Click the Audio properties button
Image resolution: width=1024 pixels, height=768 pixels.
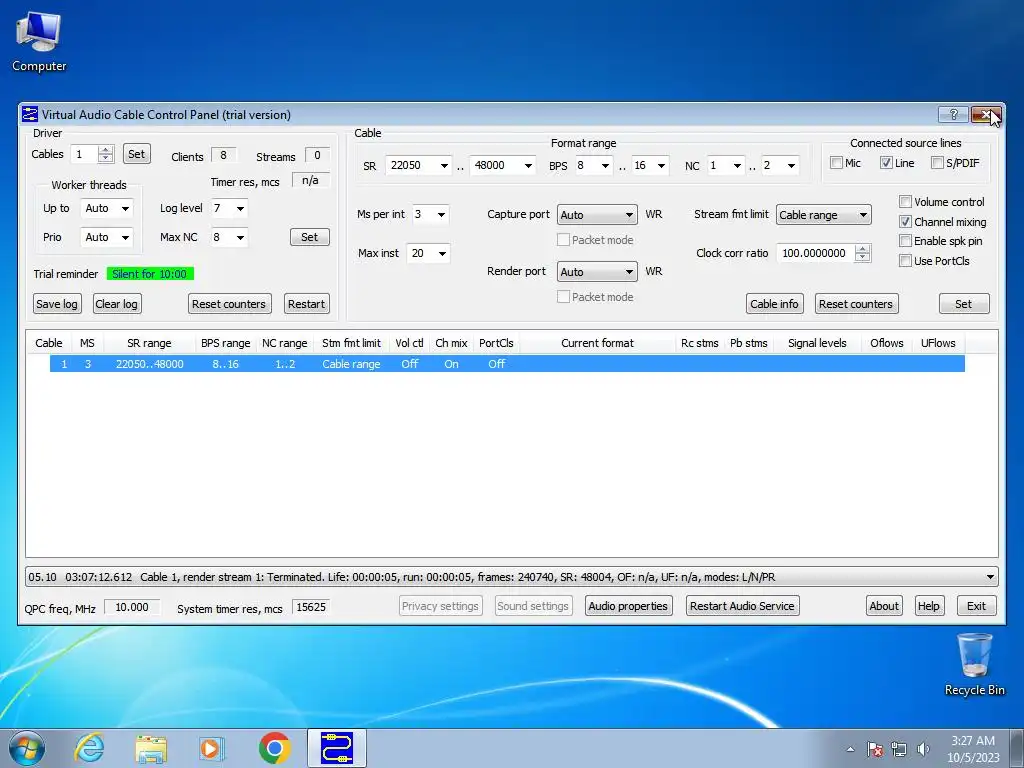tap(628, 606)
